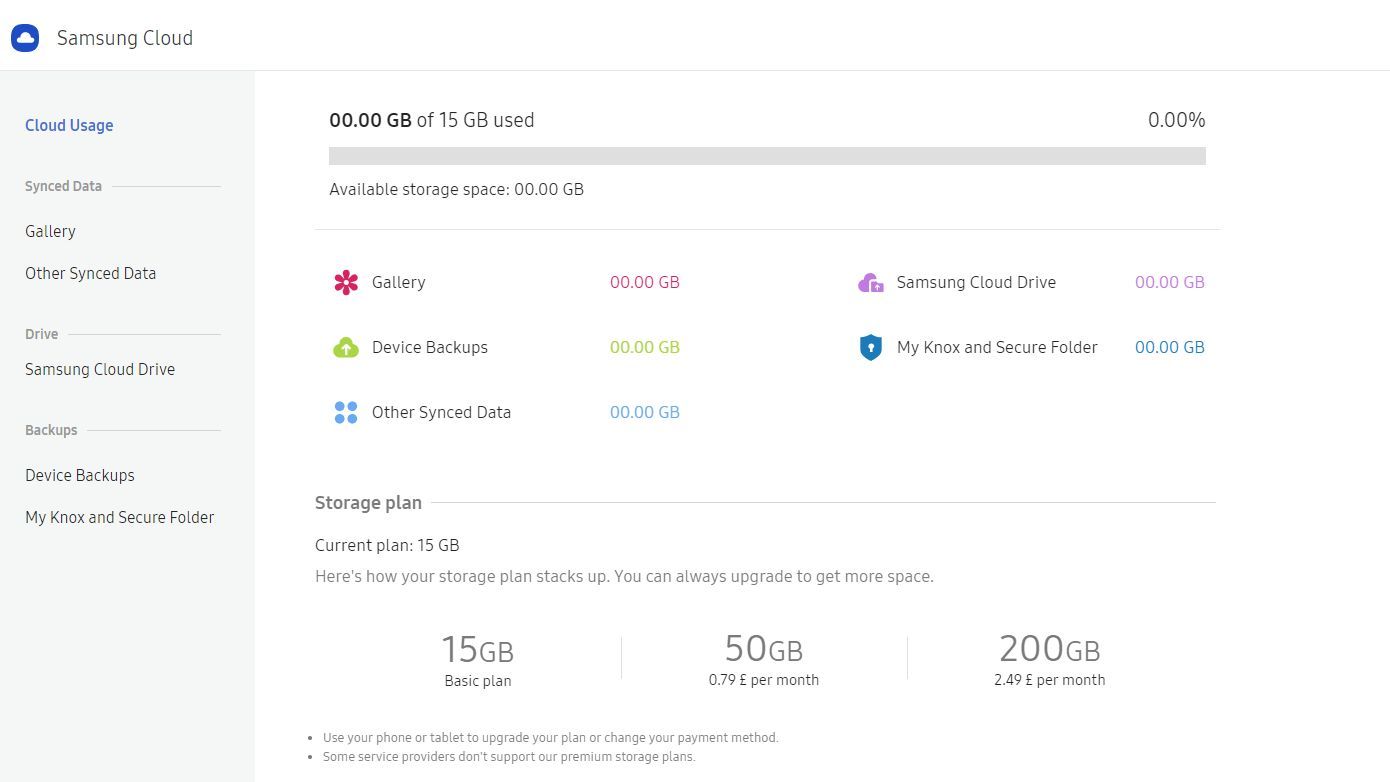Click My Knox and Secure Folder usage value
This screenshot has width=1390, height=782.
pyautogui.click(x=1169, y=347)
